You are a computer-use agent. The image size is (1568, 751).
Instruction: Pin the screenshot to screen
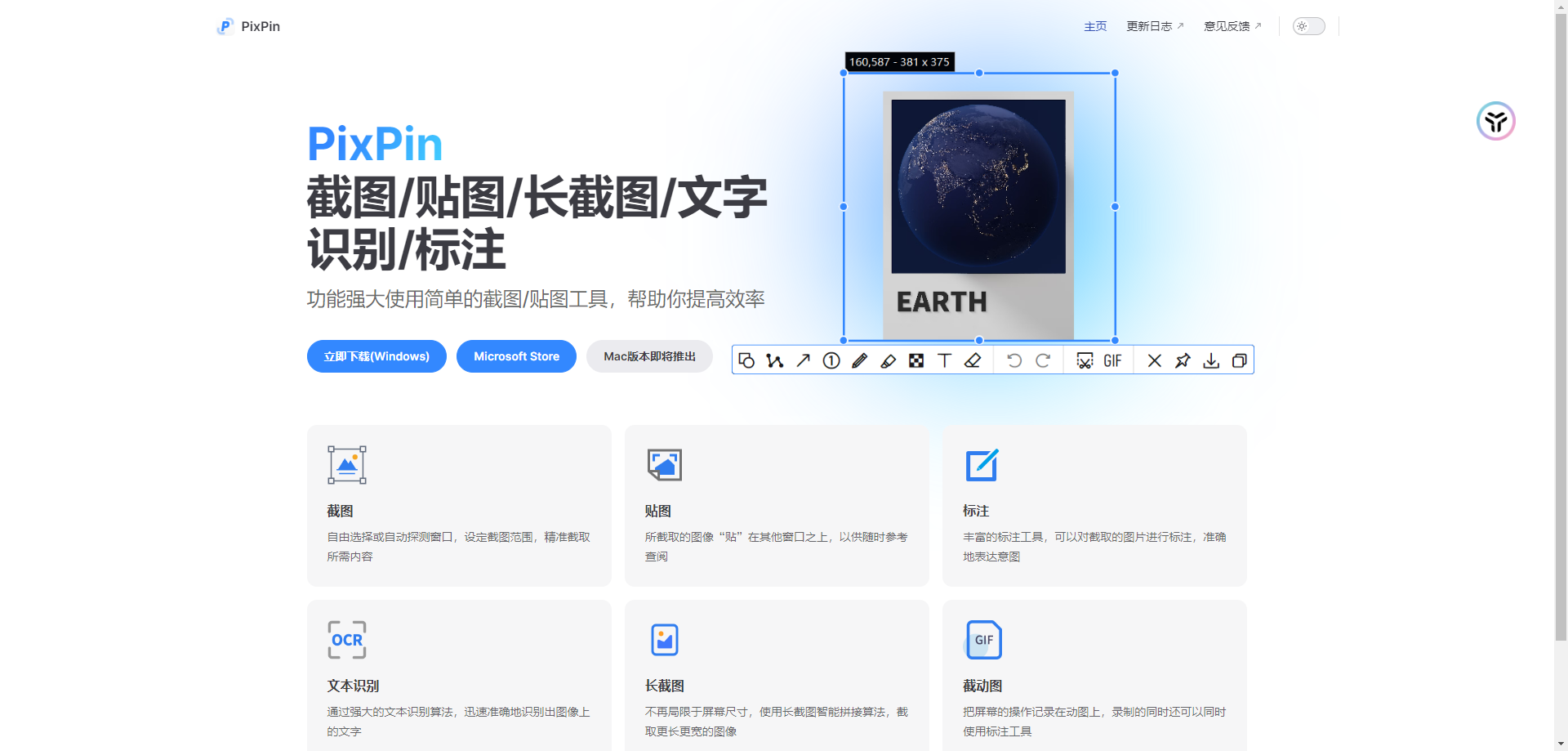tap(1183, 360)
